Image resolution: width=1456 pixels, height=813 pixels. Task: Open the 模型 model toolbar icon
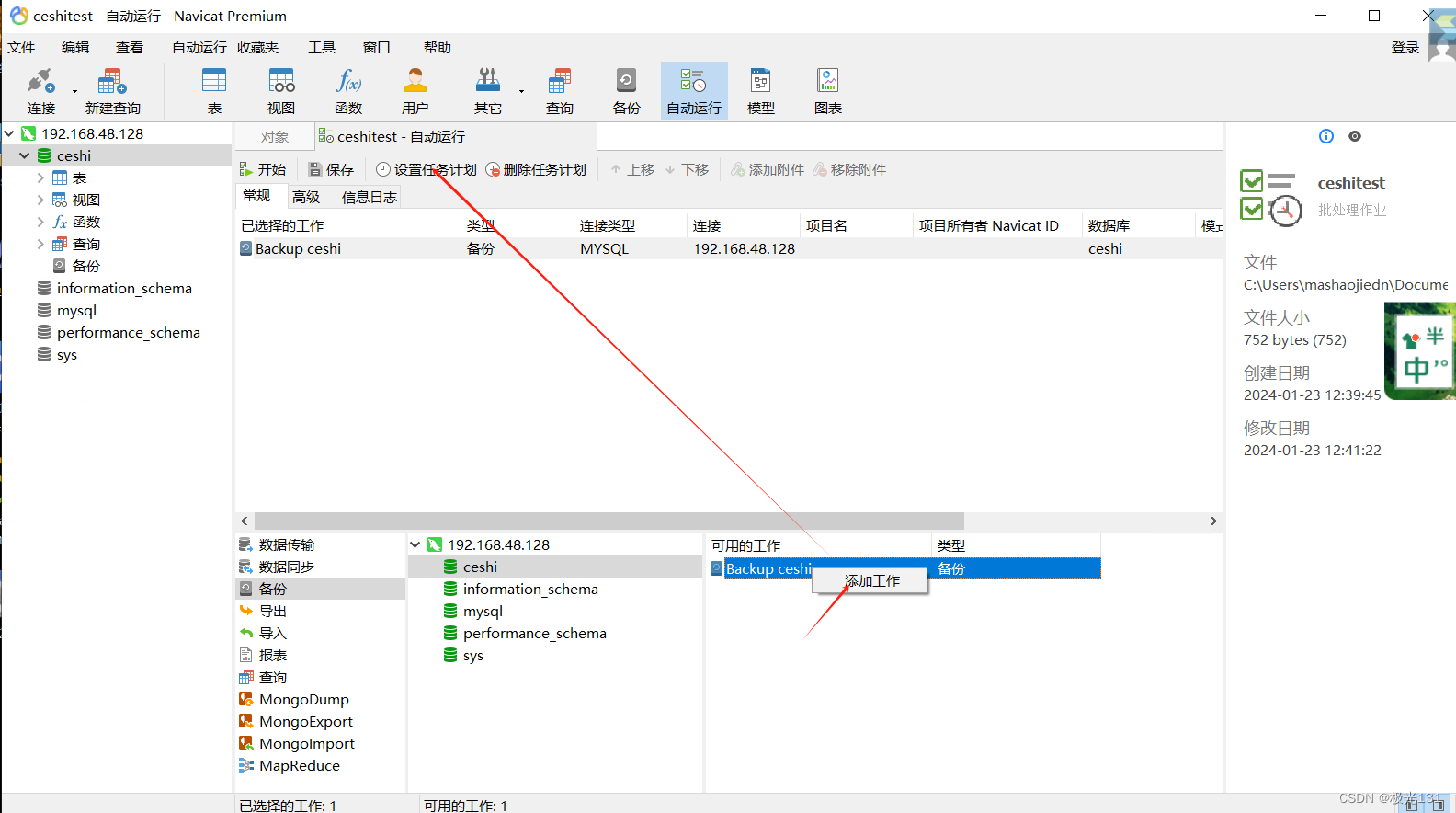[x=761, y=91]
